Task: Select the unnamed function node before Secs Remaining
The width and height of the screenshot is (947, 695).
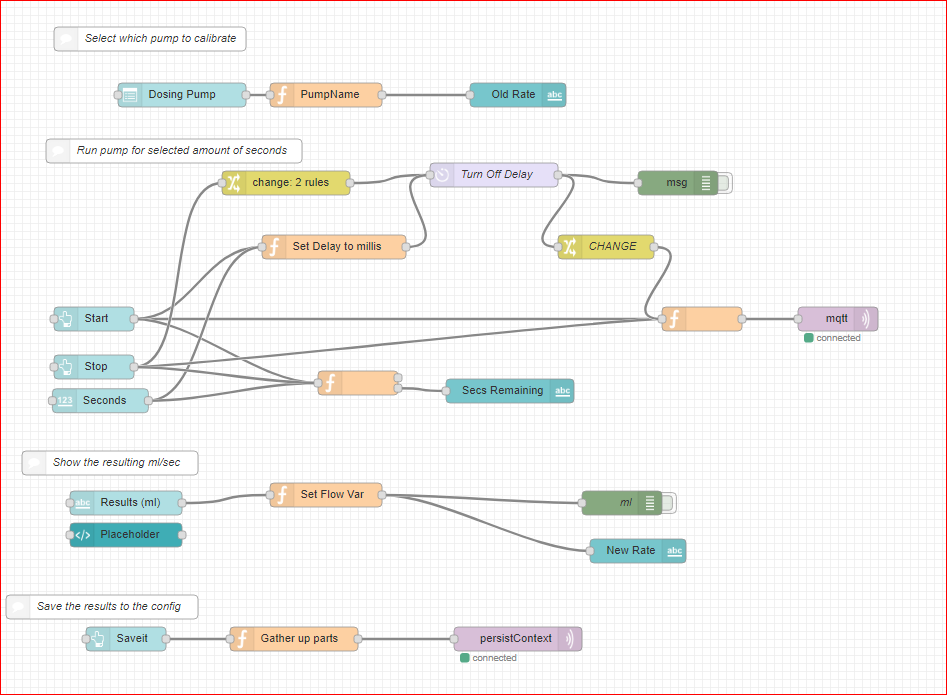Action: [x=358, y=383]
